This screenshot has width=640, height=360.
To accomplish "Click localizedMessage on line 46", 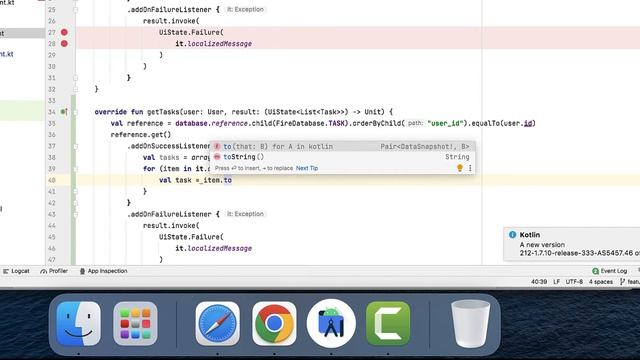I will coord(220,248).
